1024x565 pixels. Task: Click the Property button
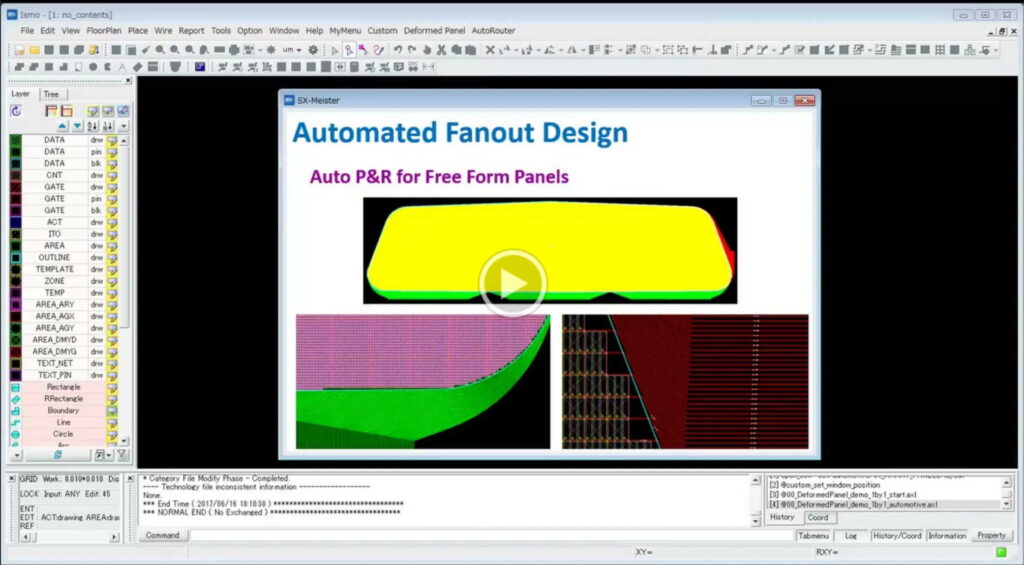991,536
